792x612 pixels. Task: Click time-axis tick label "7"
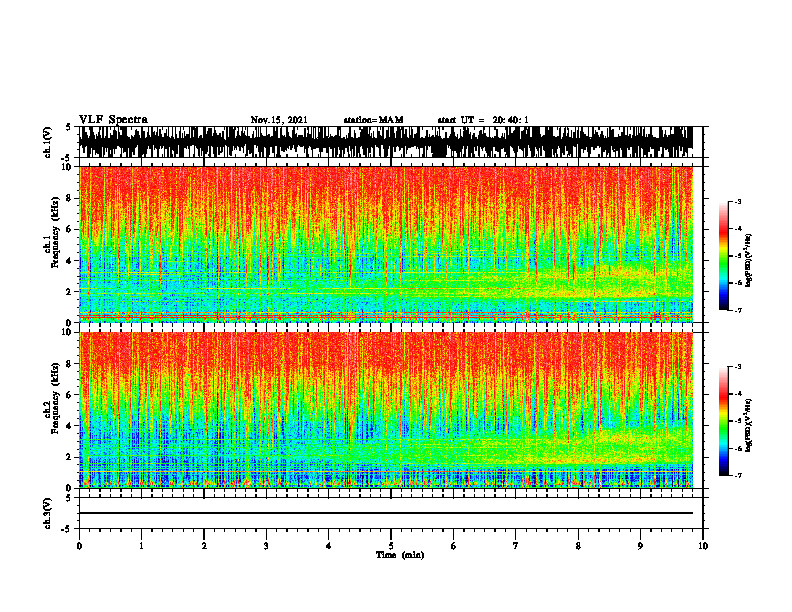point(516,546)
